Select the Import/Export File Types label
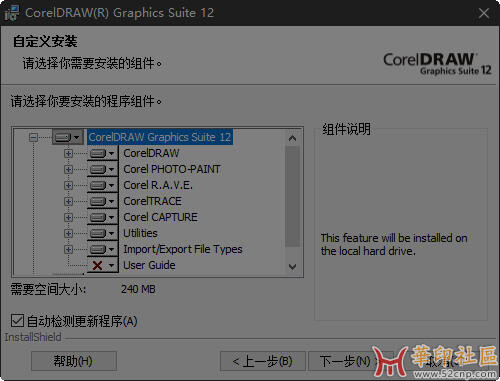Screen dimensions: 500x381 tap(183, 249)
